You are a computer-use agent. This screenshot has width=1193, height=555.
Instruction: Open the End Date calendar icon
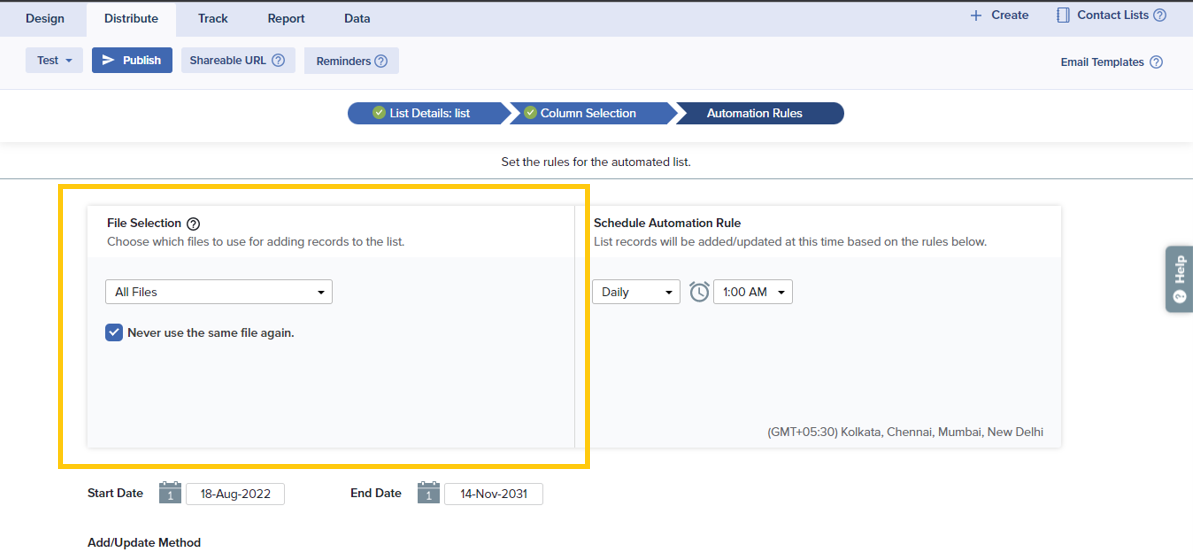(428, 493)
